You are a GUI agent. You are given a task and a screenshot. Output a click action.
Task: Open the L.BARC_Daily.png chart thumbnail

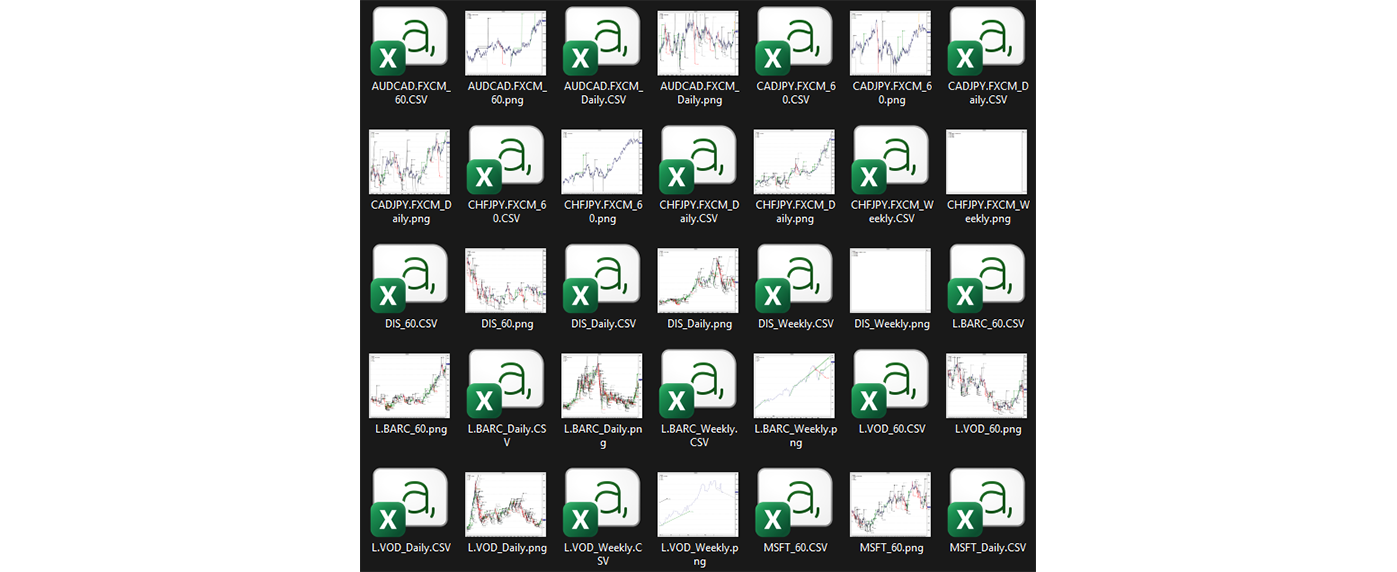[602, 386]
